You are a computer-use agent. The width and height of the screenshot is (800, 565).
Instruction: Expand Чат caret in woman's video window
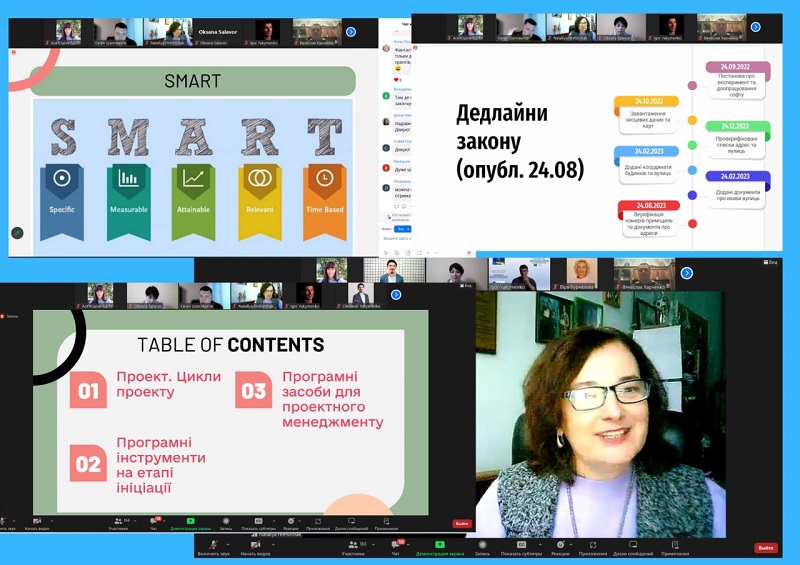coord(409,545)
